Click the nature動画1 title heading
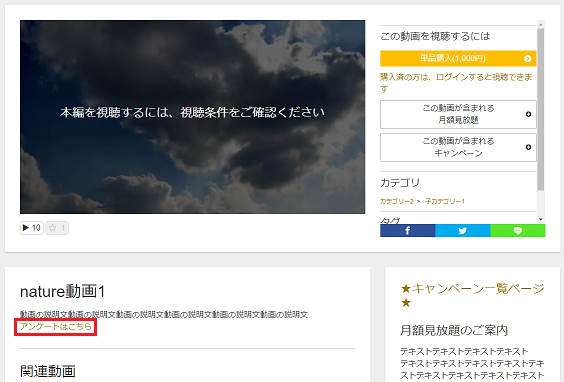This screenshot has height=382, width=564. coord(62,291)
